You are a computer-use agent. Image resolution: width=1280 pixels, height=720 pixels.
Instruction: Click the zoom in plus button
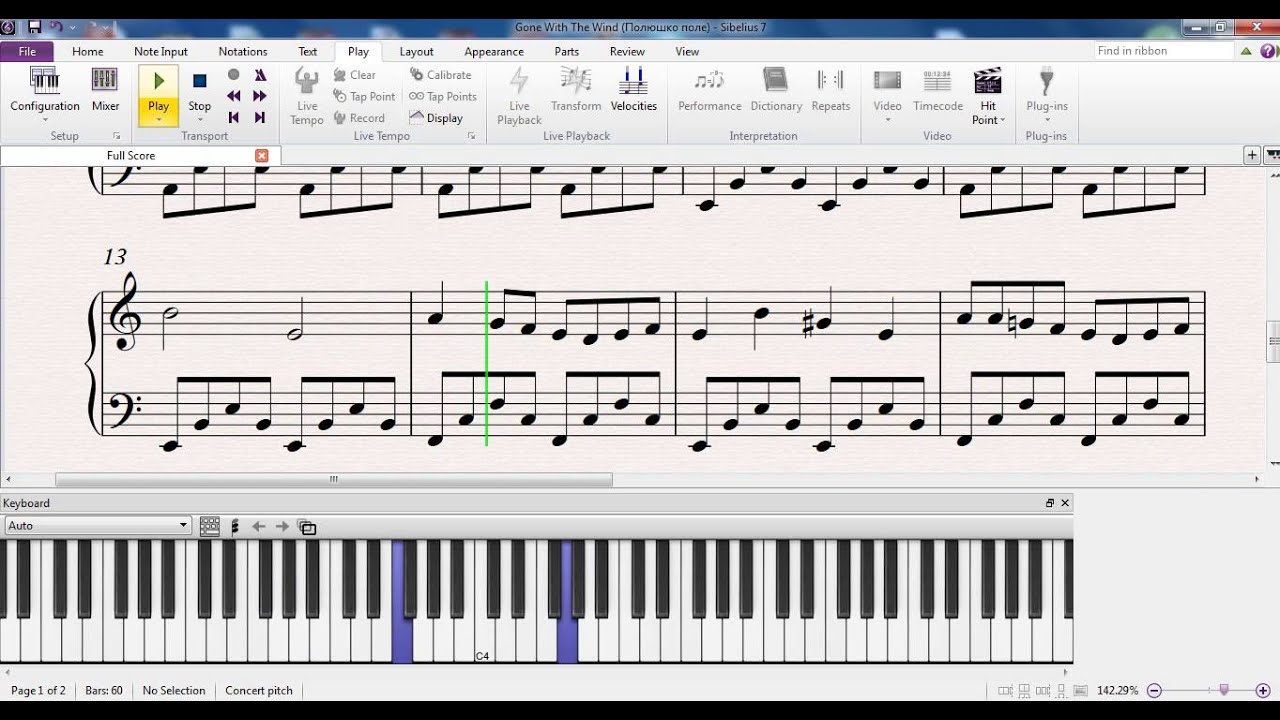tap(1263, 690)
